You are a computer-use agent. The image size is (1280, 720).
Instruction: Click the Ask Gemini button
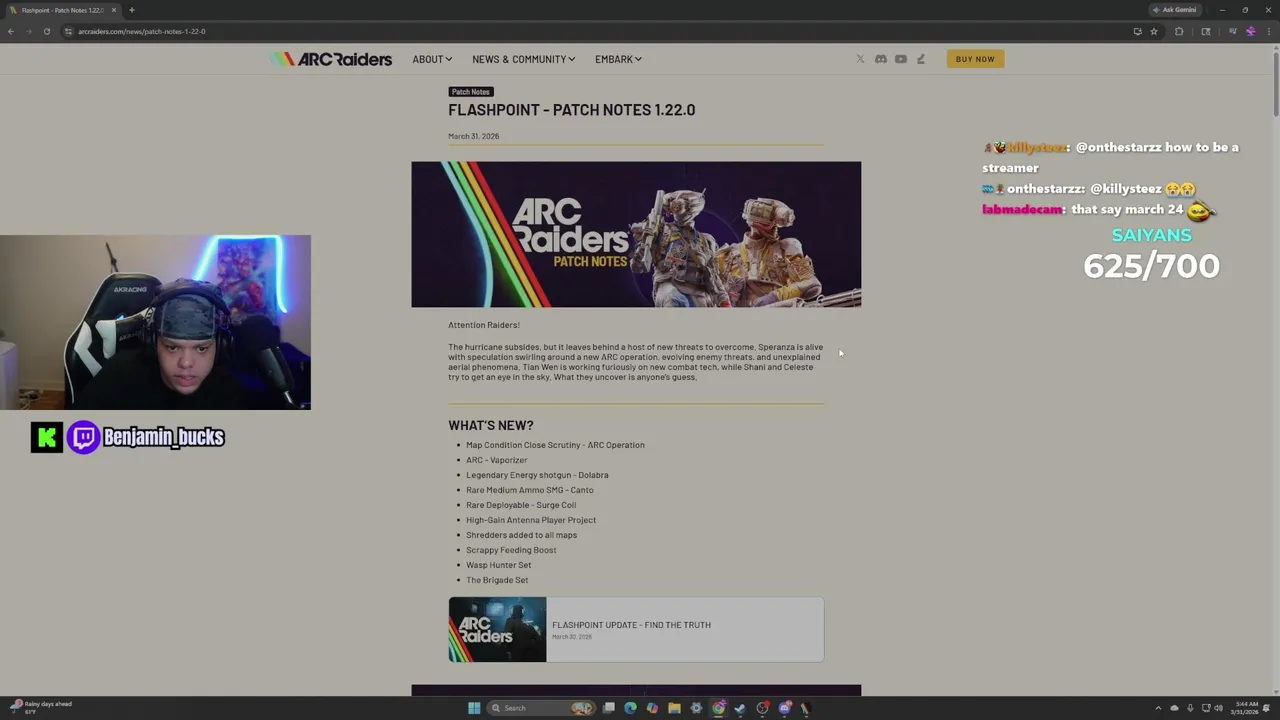point(1175,10)
